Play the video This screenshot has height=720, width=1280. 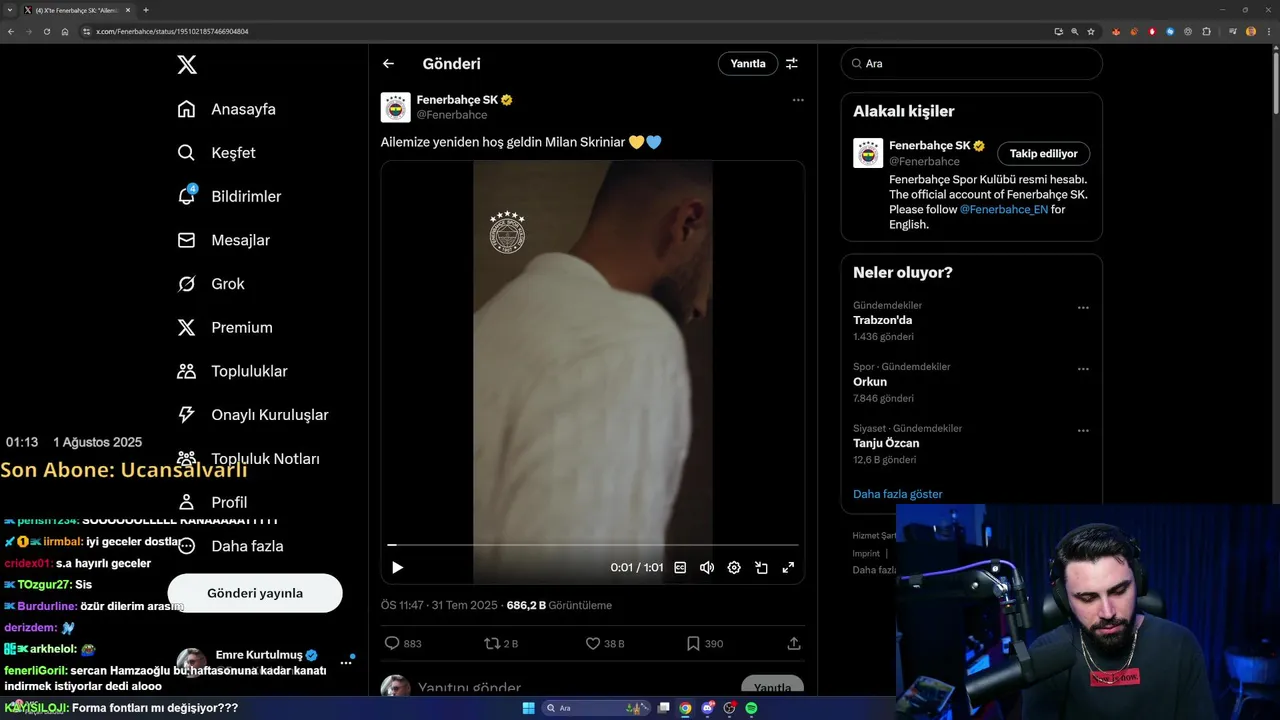[397, 567]
